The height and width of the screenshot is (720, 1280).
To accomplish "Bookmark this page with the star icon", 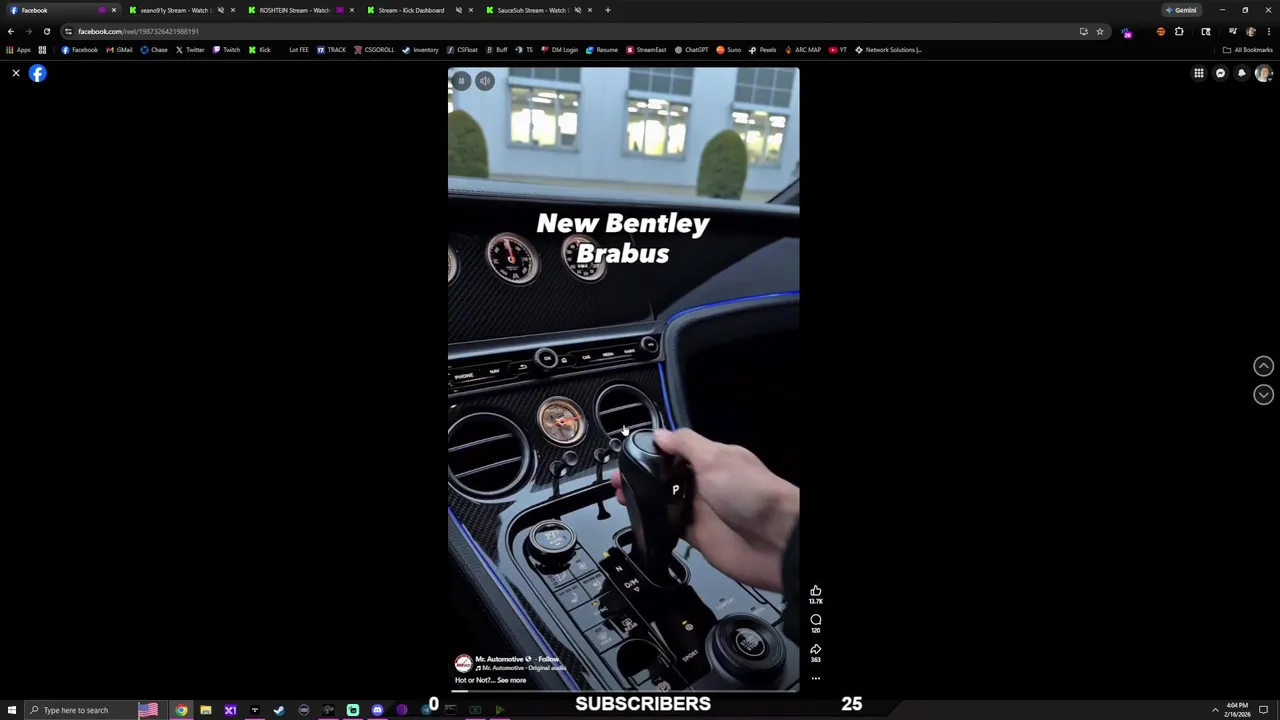I will pyautogui.click(x=1100, y=31).
